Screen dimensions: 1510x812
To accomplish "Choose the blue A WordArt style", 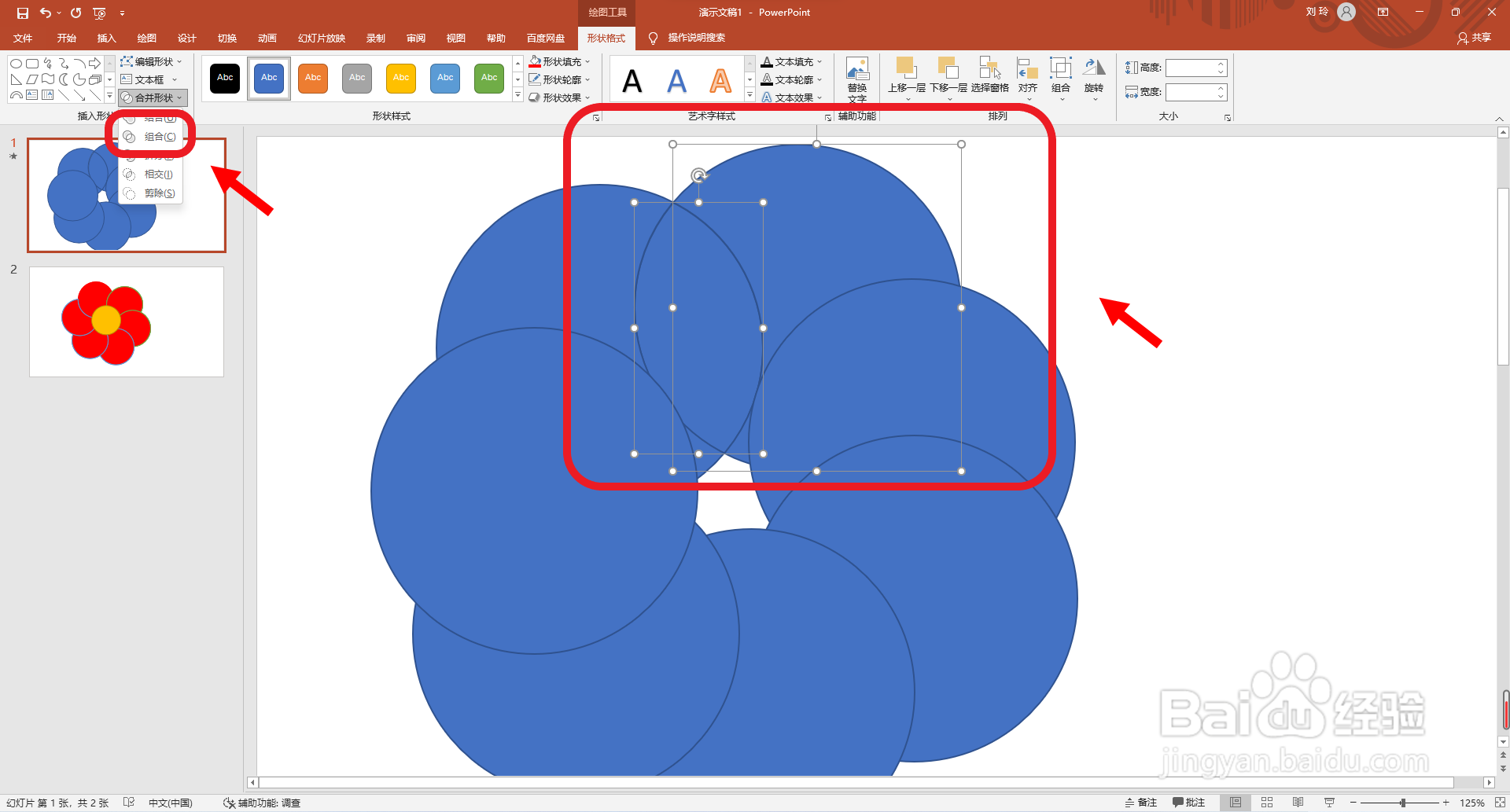I will [x=676, y=80].
